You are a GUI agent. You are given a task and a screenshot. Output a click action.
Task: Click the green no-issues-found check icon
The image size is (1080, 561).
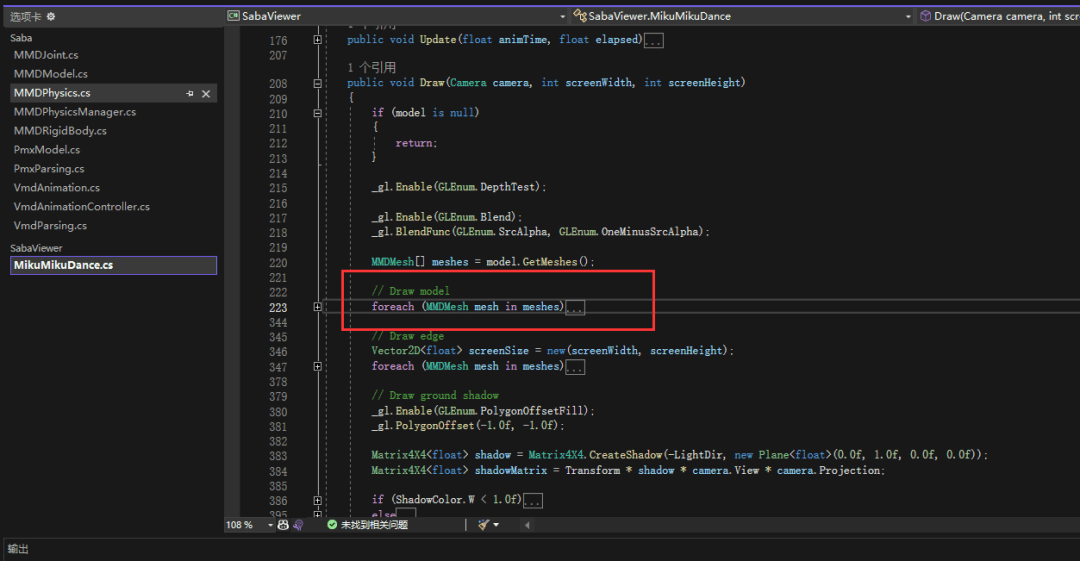(332, 524)
